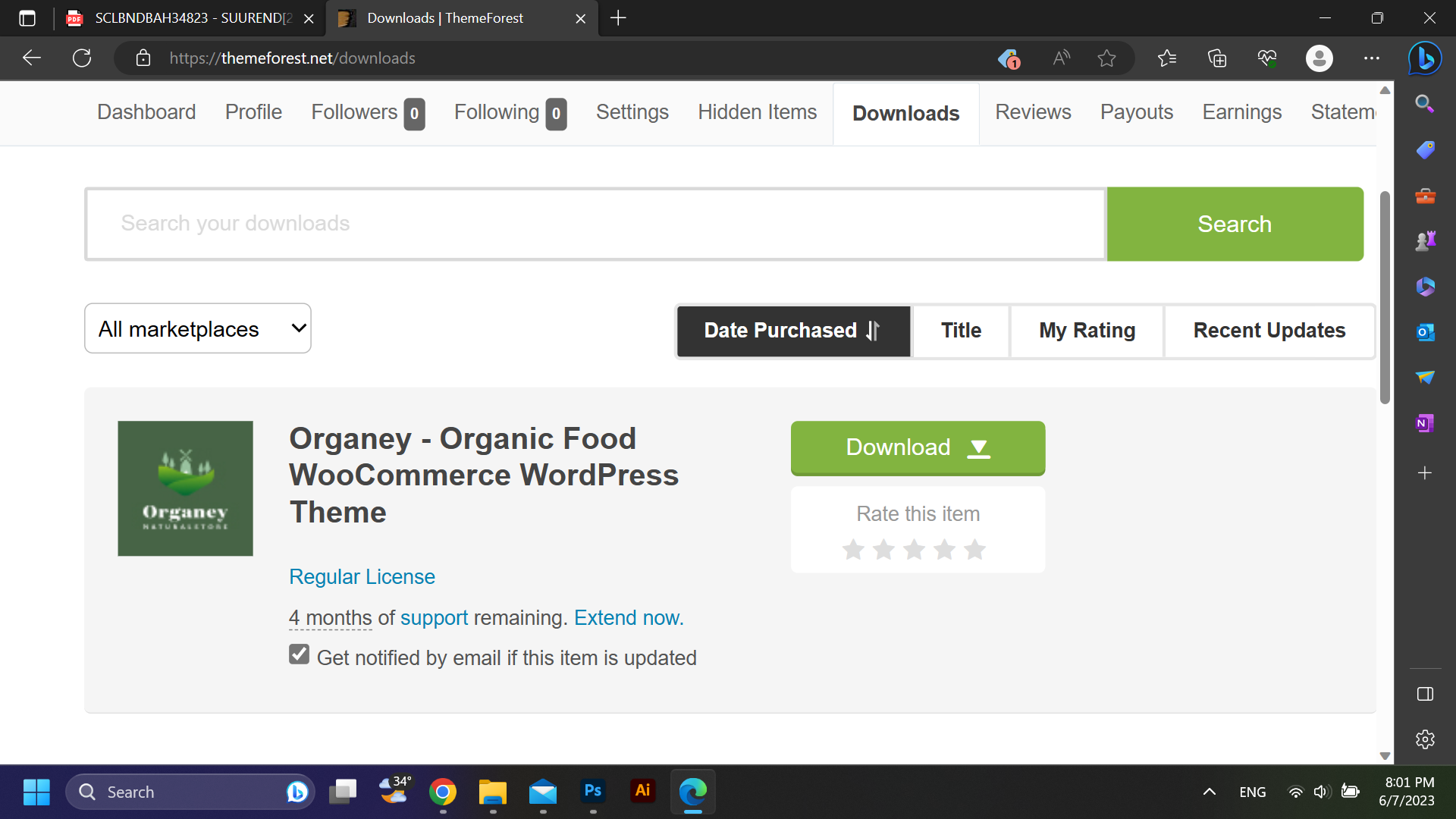Image resolution: width=1456 pixels, height=819 pixels.
Task: Open the Profile tab
Action: [x=253, y=112]
